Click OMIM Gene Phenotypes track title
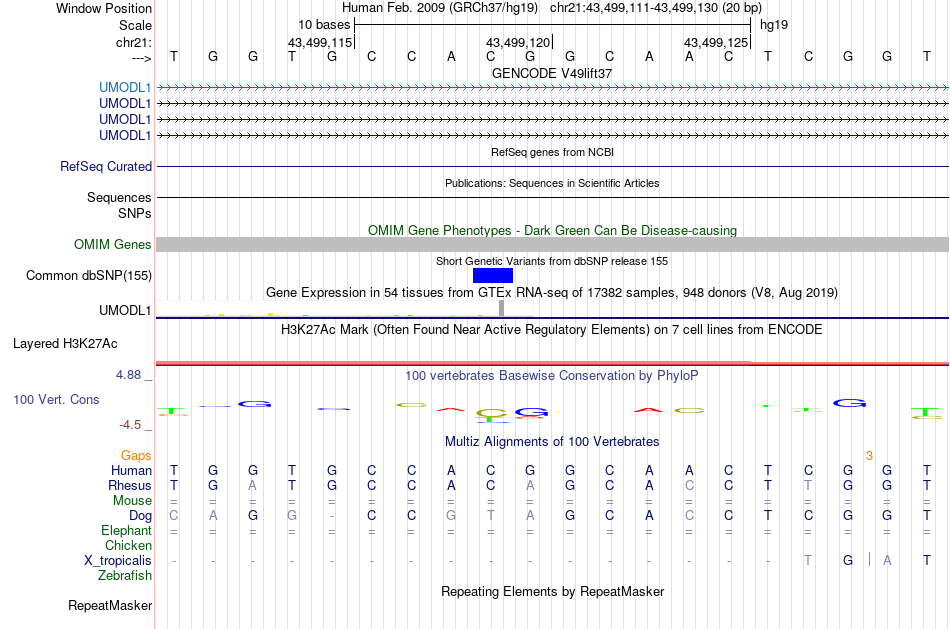The image size is (950, 629). [552, 231]
